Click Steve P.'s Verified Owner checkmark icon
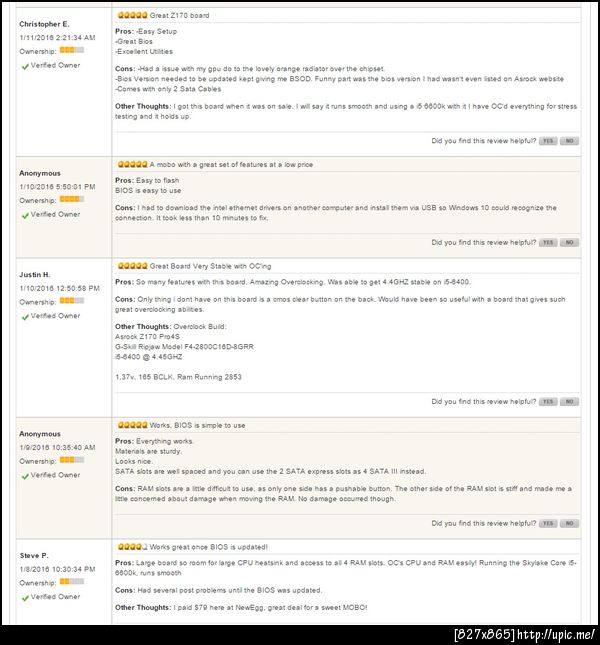Image resolution: width=600 pixels, height=645 pixels. tap(25, 597)
